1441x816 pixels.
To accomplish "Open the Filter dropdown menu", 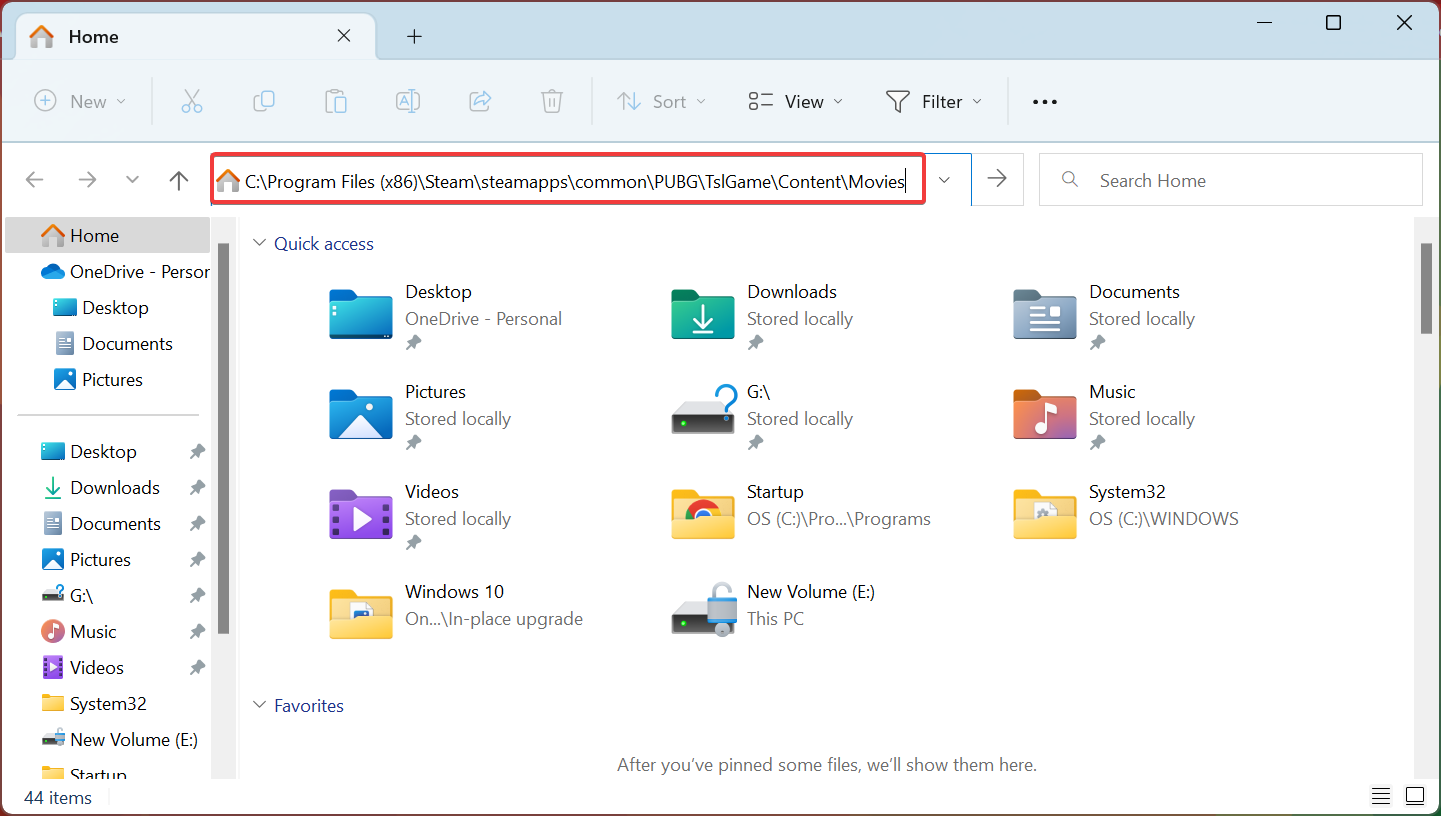I will (x=934, y=101).
